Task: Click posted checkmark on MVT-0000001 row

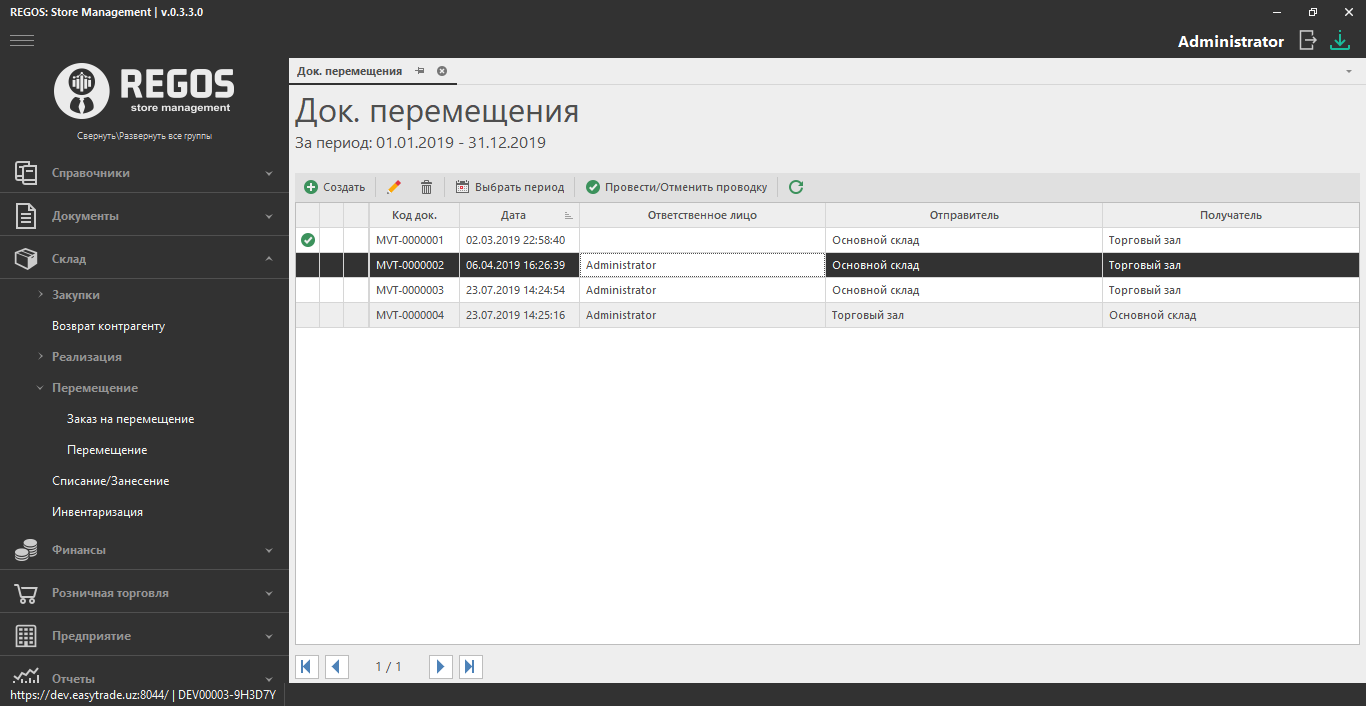Action: [308, 240]
